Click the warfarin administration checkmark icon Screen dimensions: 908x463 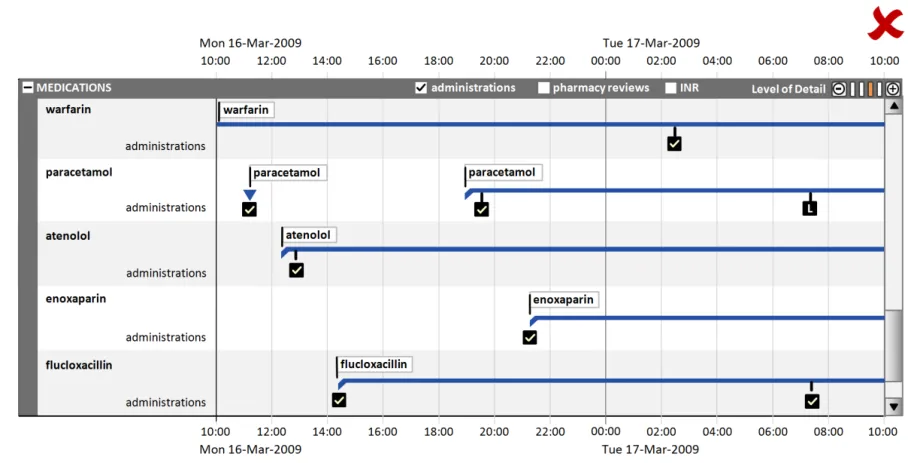pos(674,144)
